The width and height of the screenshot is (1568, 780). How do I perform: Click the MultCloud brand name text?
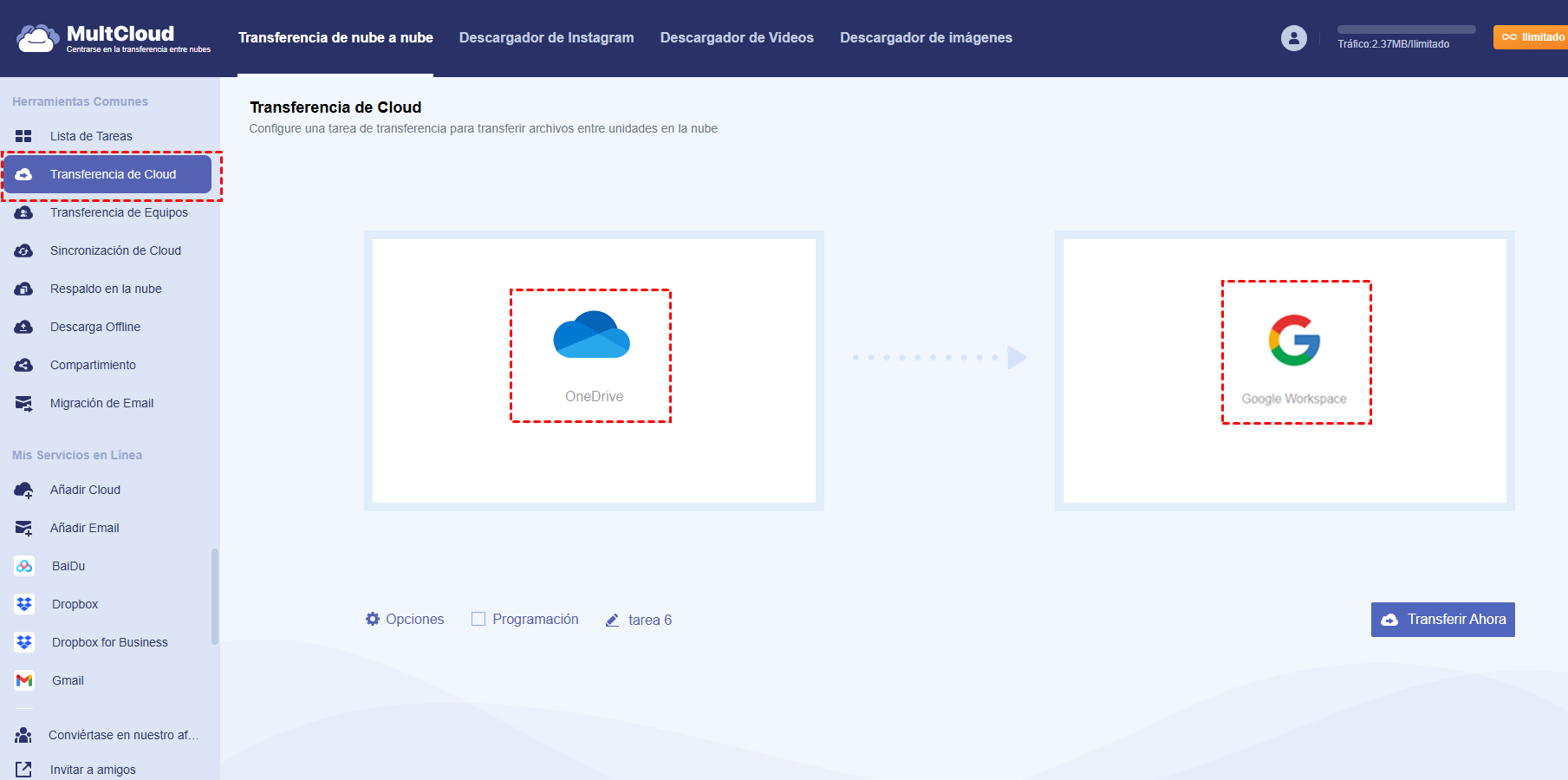(x=120, y=33)
